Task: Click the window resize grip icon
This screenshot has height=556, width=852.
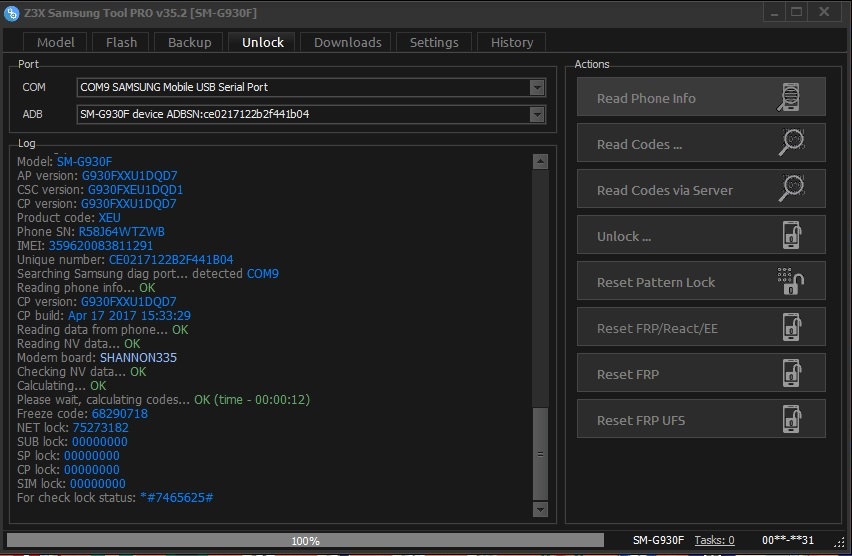Action: 840,541
